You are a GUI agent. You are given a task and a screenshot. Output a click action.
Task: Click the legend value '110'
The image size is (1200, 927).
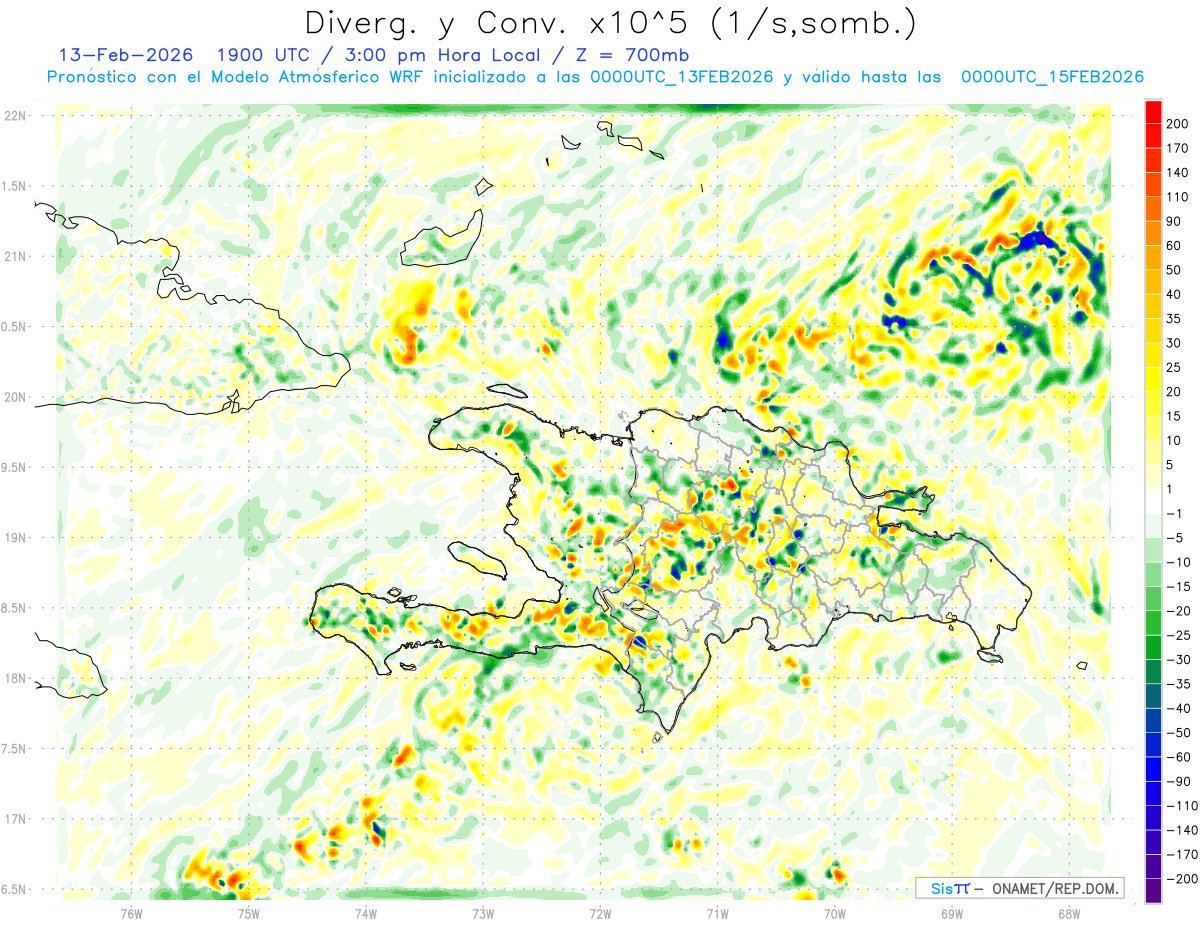point(1178,197)
